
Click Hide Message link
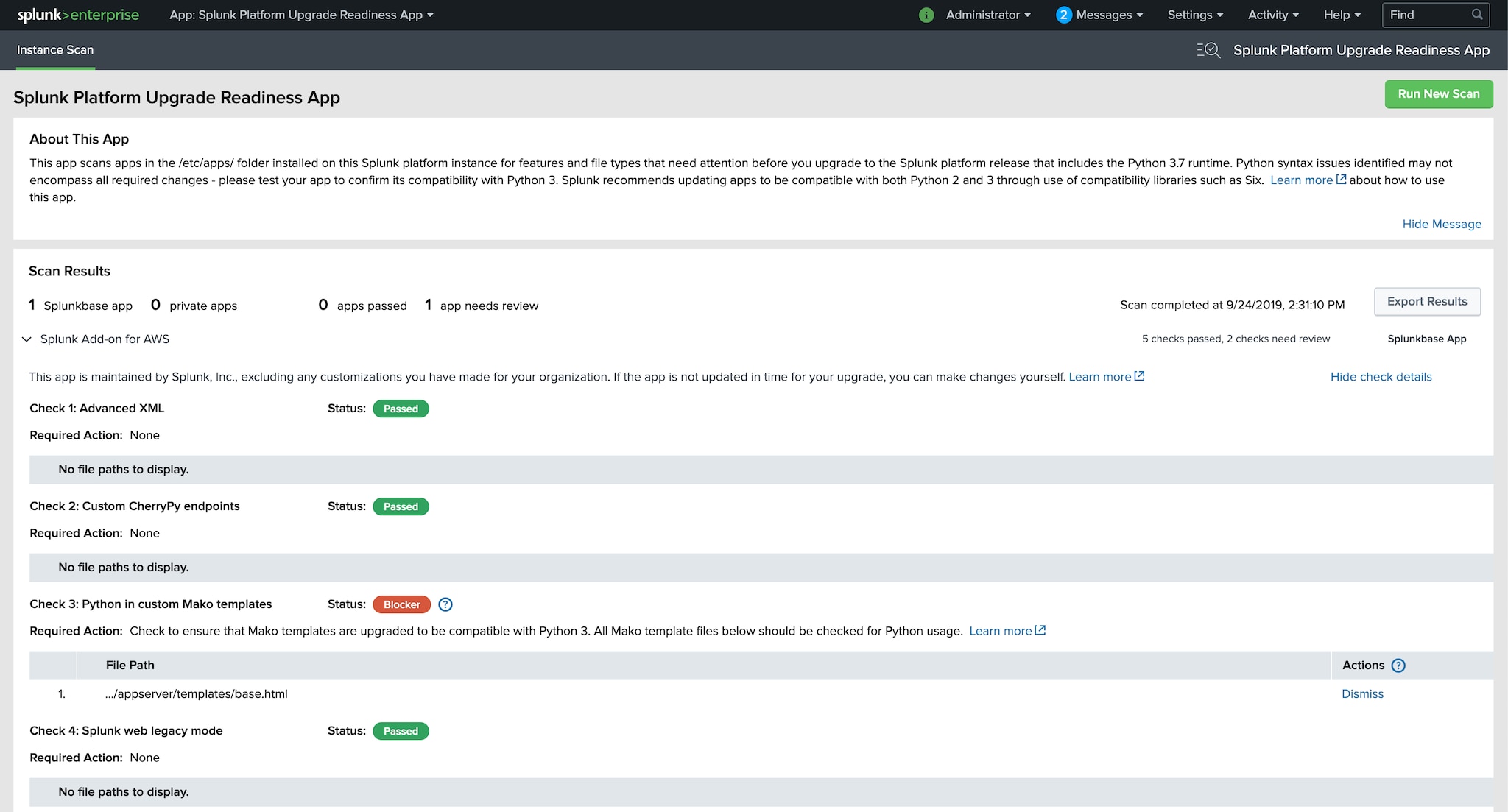click(1442, 224)
